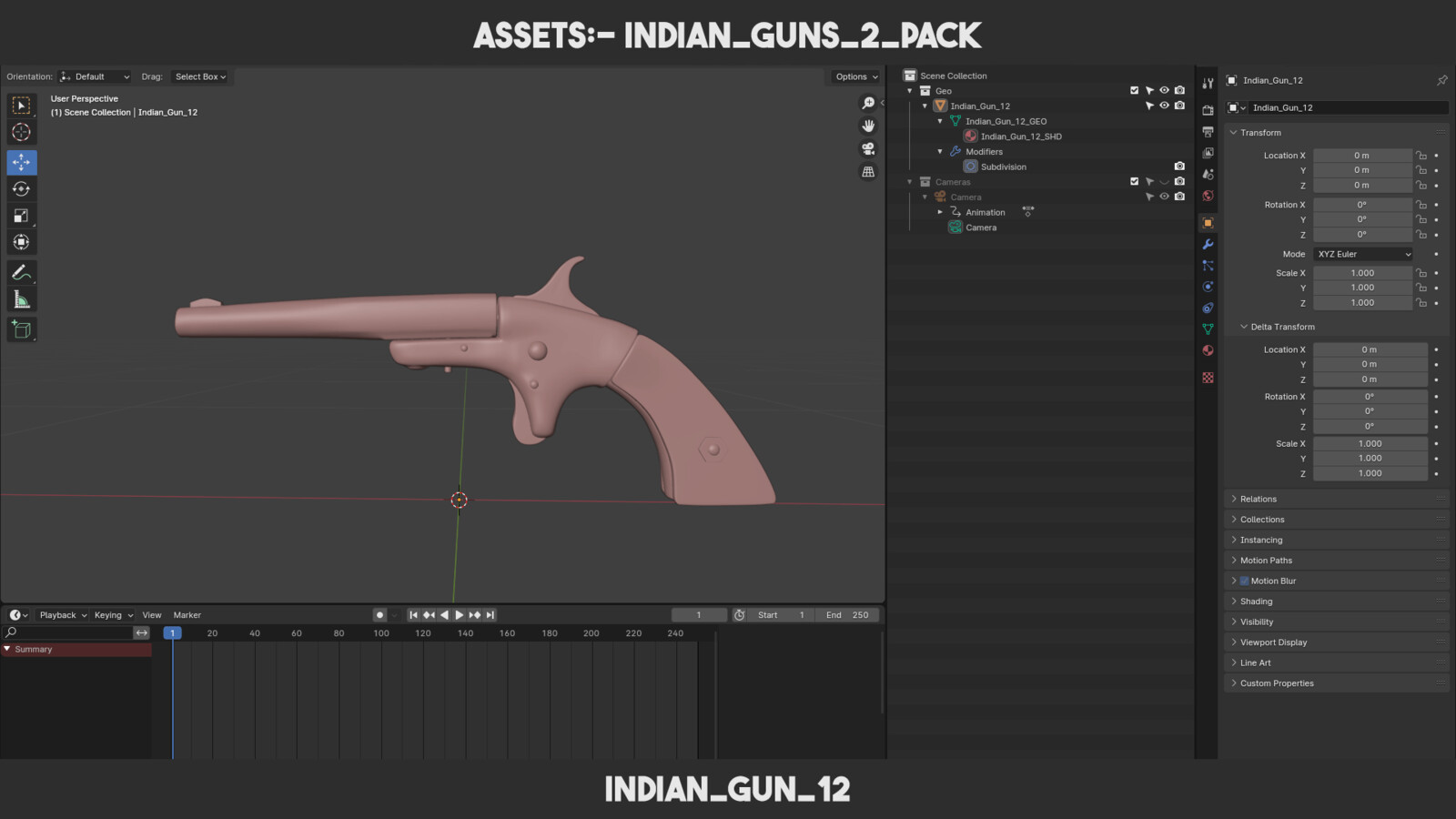1456x819 pixels.
Task: Toggle the Camera object's eye visibility
Action: (x=1164, y=197)
